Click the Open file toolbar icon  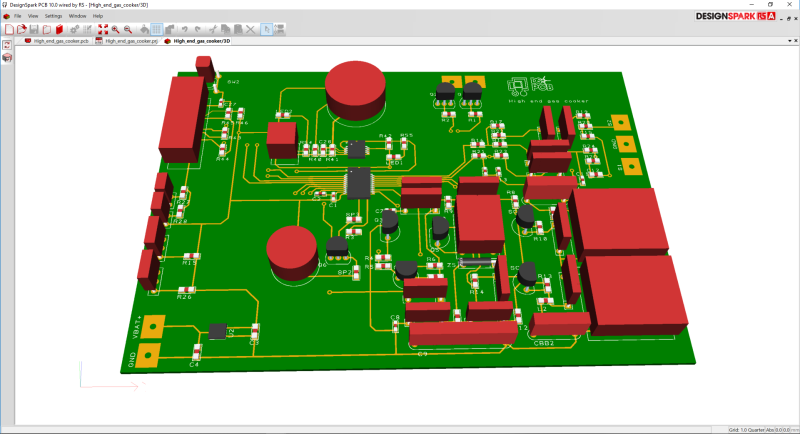[21, 30]
